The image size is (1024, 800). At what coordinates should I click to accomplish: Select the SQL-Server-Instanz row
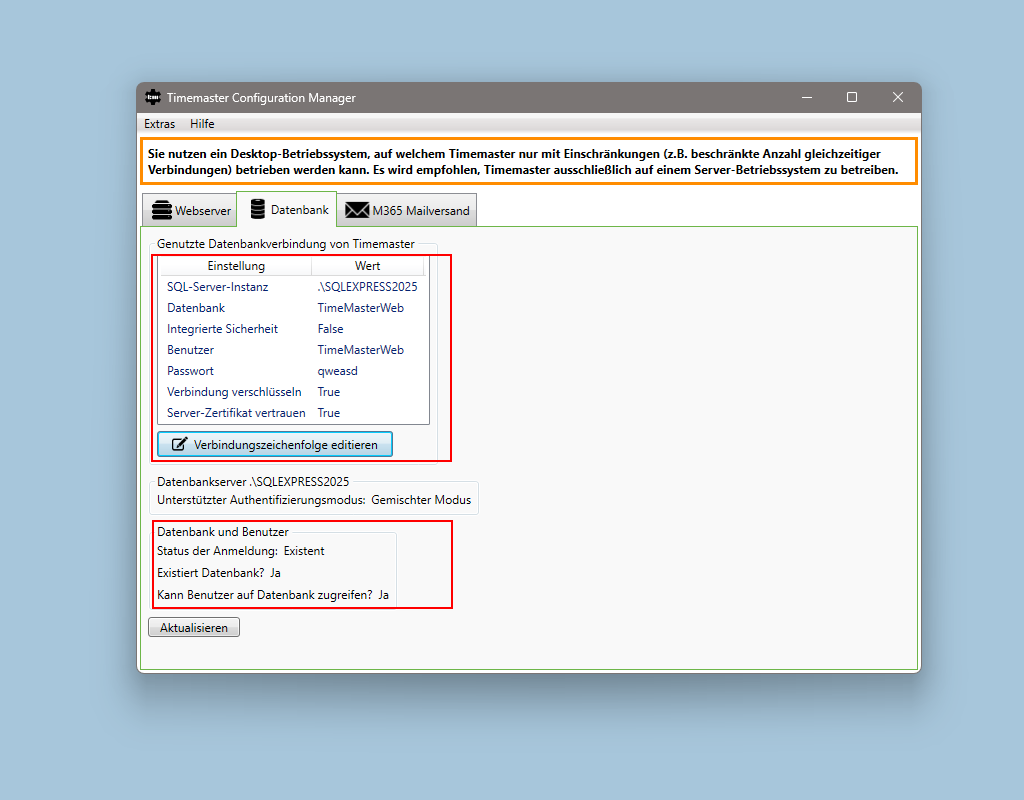click(x=293, y=287)
